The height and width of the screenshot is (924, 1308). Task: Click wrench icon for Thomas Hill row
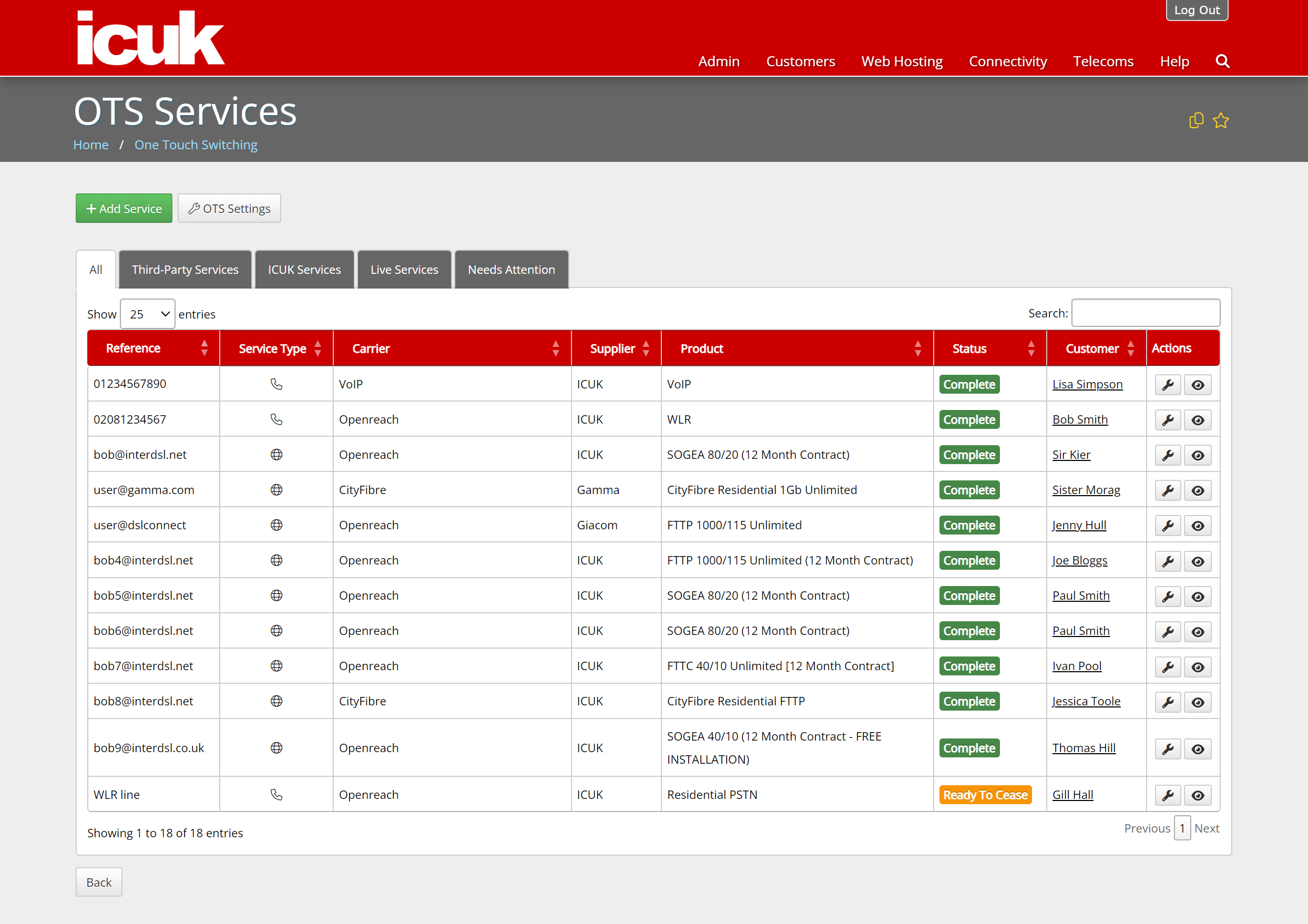click(x=1168, y=748)
